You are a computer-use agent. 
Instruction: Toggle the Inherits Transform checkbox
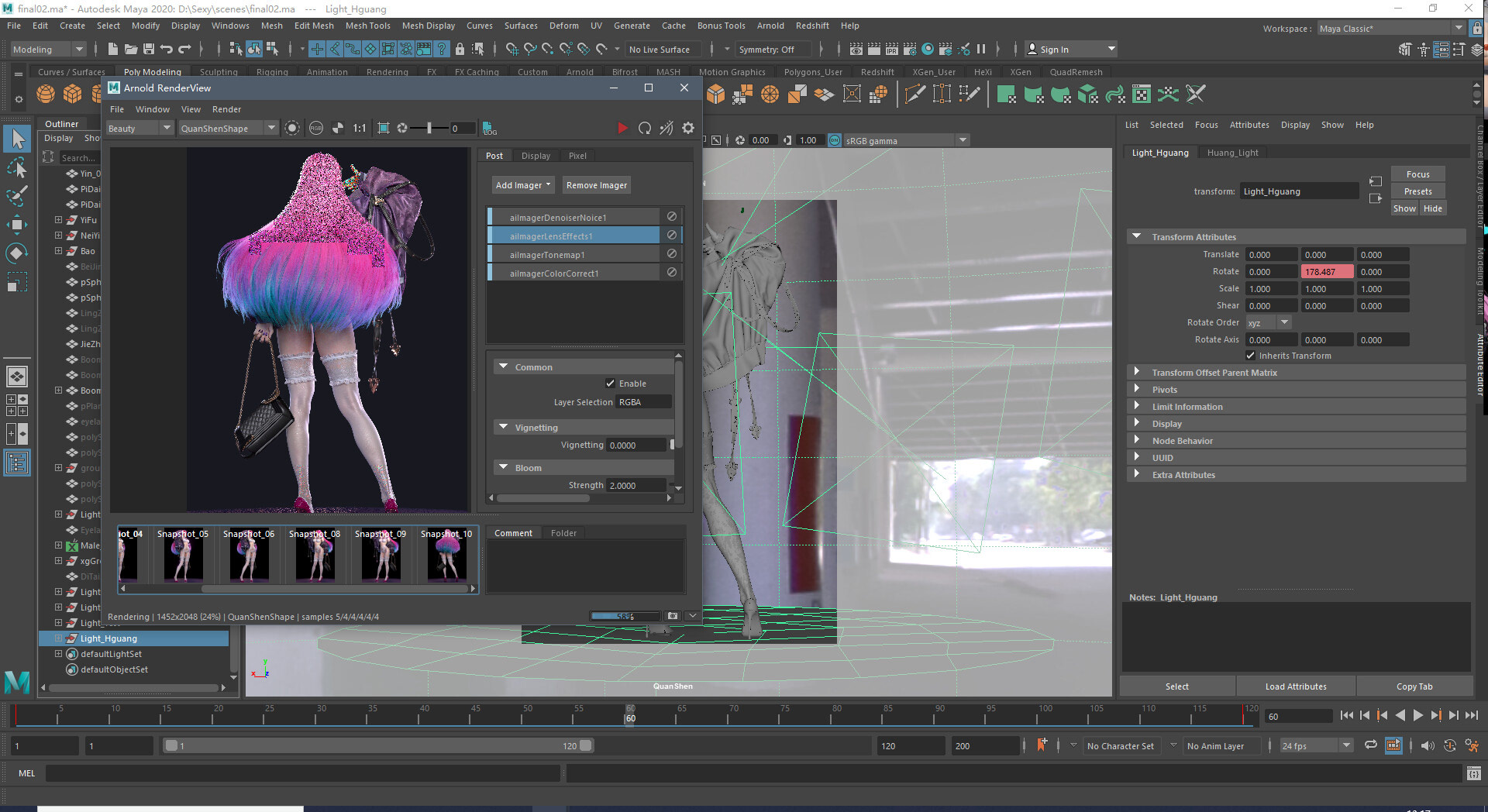coord(1250,356)
